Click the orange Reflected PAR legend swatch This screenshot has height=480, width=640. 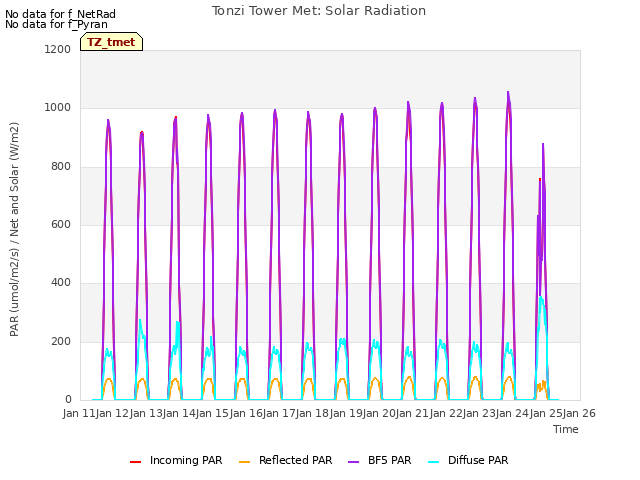(x=244, y=462)
